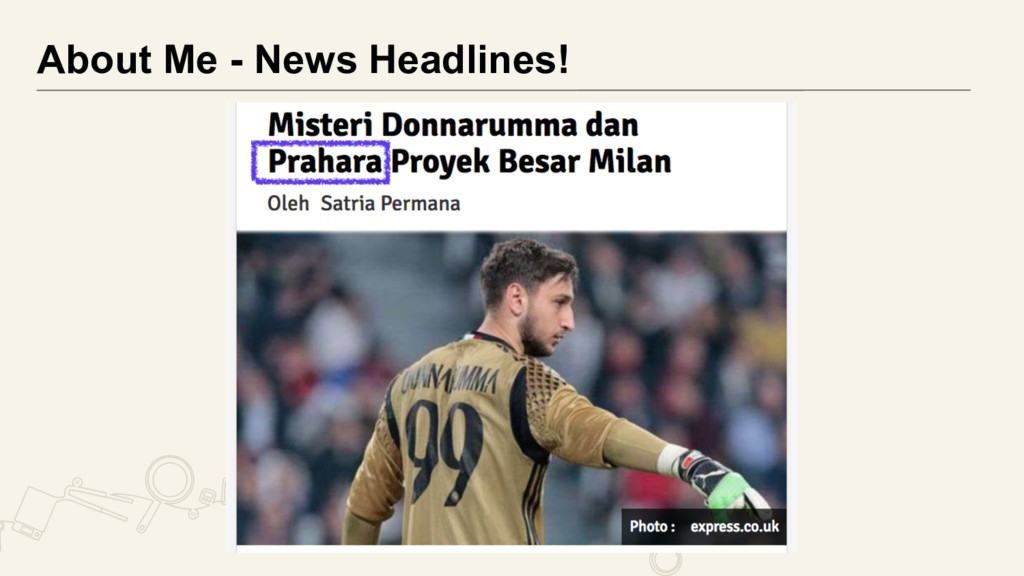The height and width of the screenshot is (576, 1024).
Task: Click the faint camera-shaped sketch at bottom-left
Action: tap(33, 513)
